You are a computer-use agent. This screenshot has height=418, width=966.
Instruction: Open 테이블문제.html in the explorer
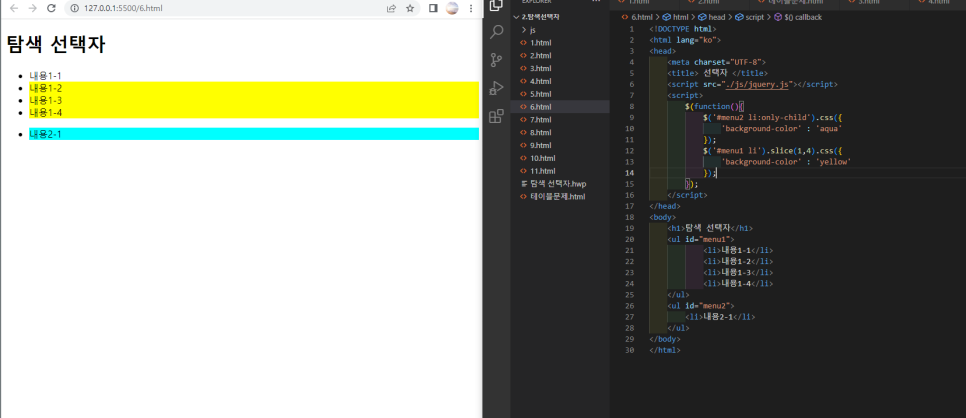(x=560, y=196)
